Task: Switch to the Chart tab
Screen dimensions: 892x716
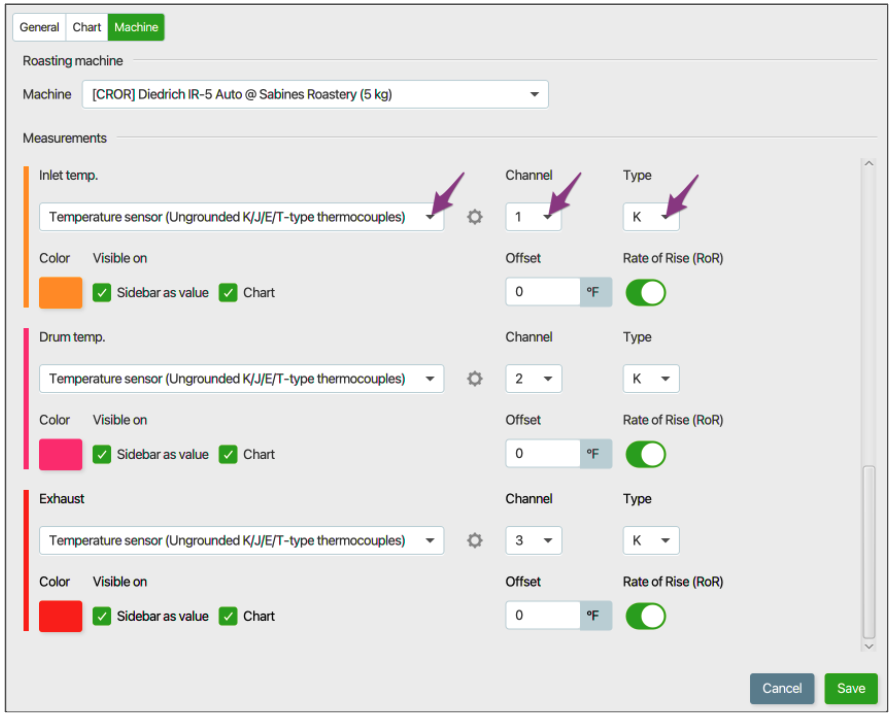Action: 86,27
